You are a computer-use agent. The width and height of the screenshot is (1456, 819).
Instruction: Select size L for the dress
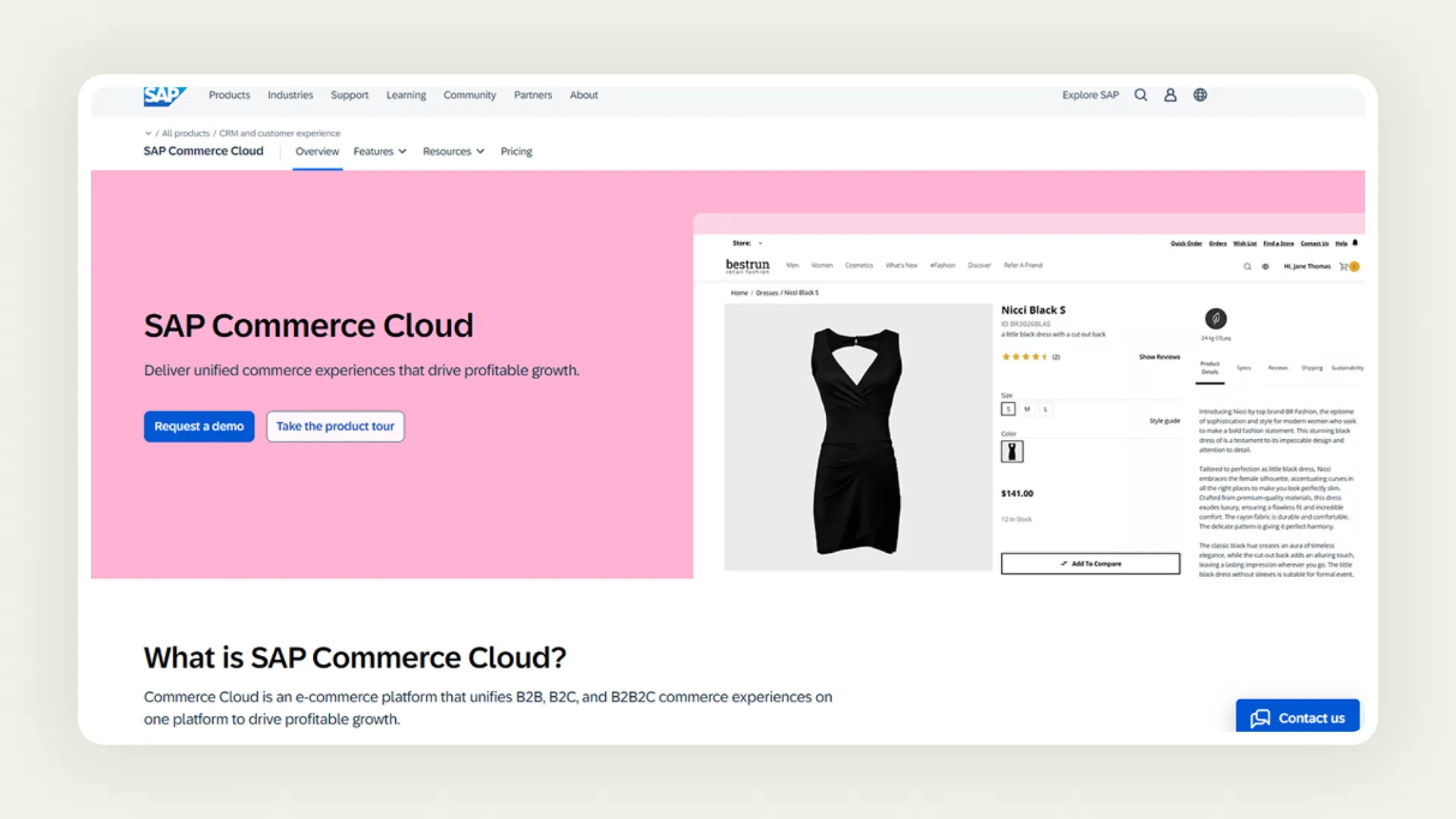coord(1045,408)
